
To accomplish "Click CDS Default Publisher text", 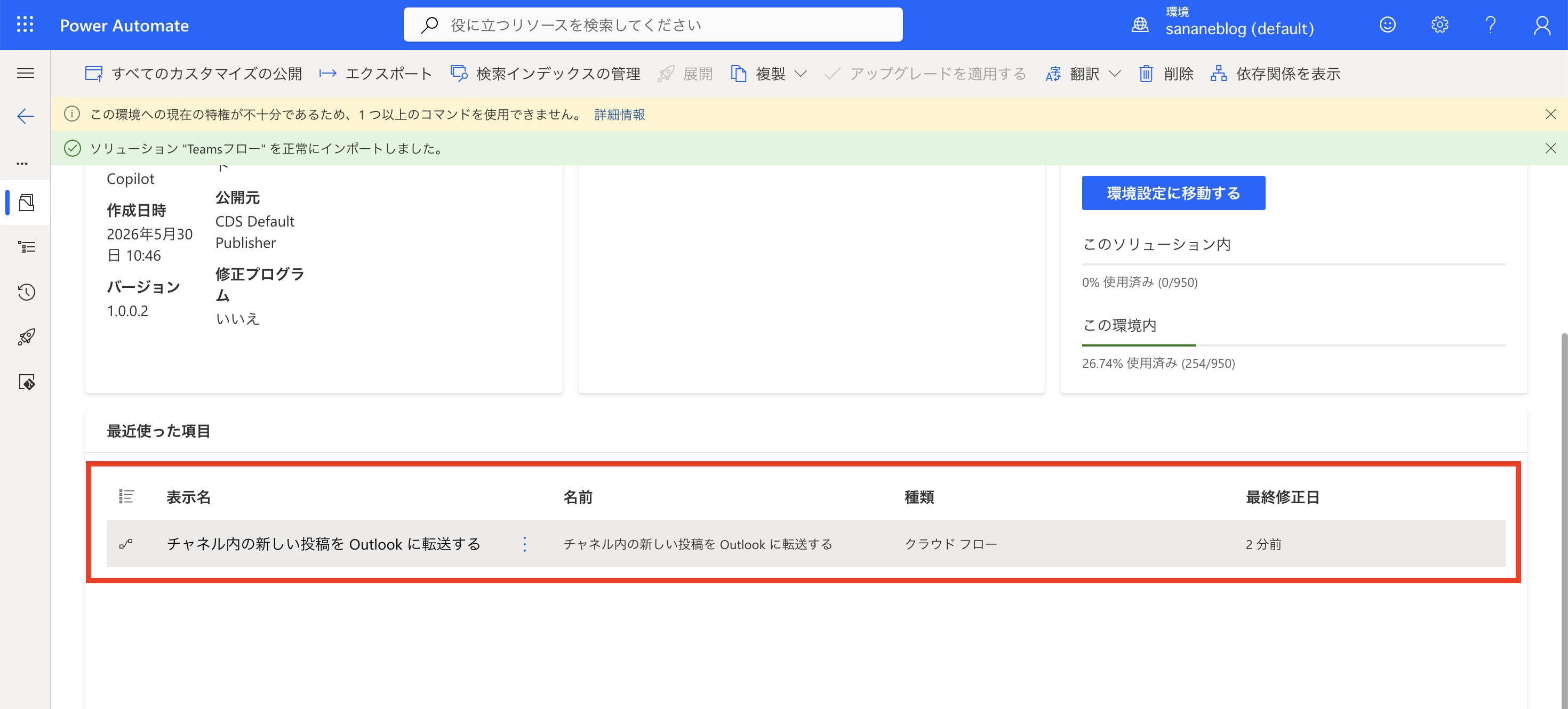I will (x=254, y=232).
